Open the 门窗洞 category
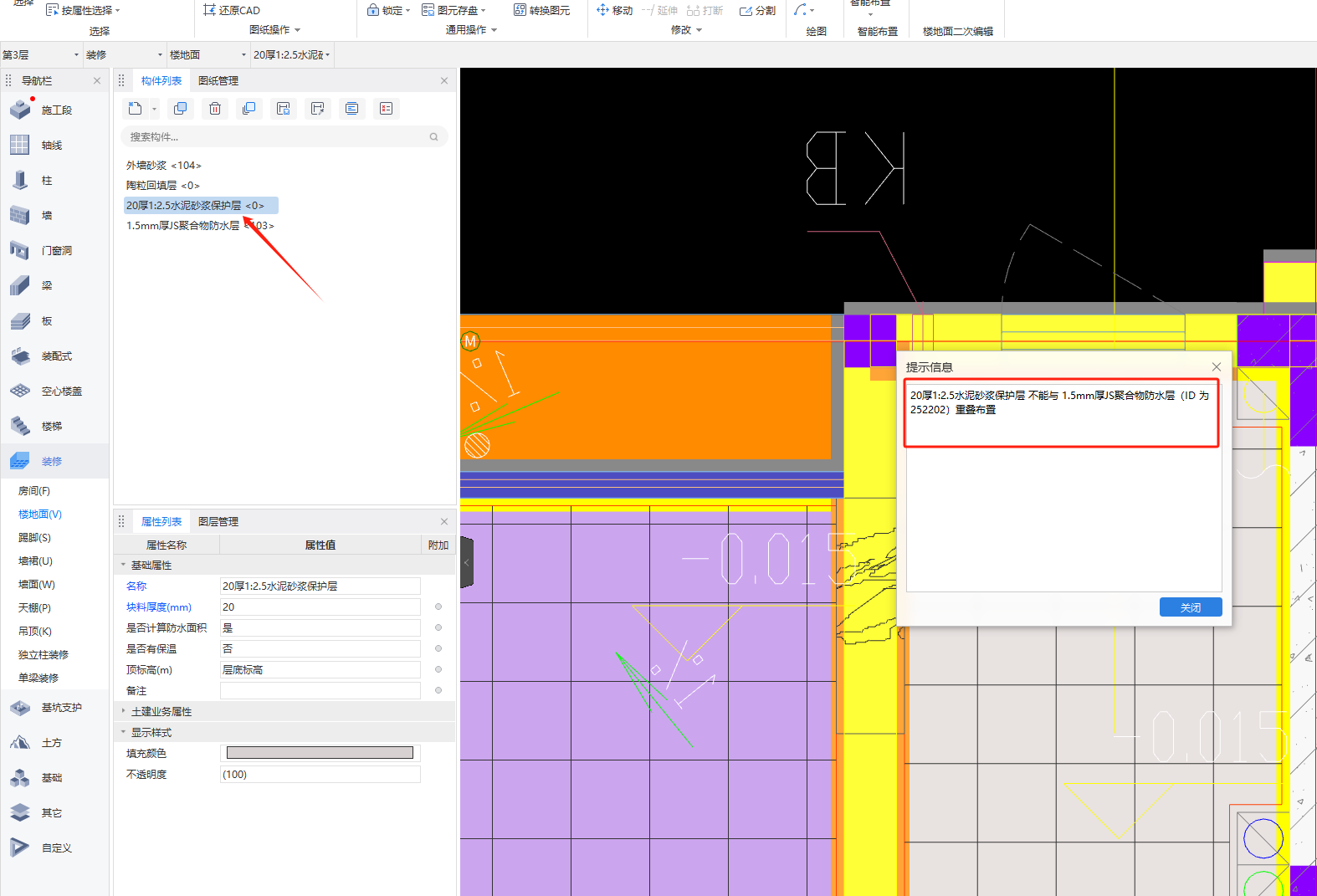 pos(56,250)
